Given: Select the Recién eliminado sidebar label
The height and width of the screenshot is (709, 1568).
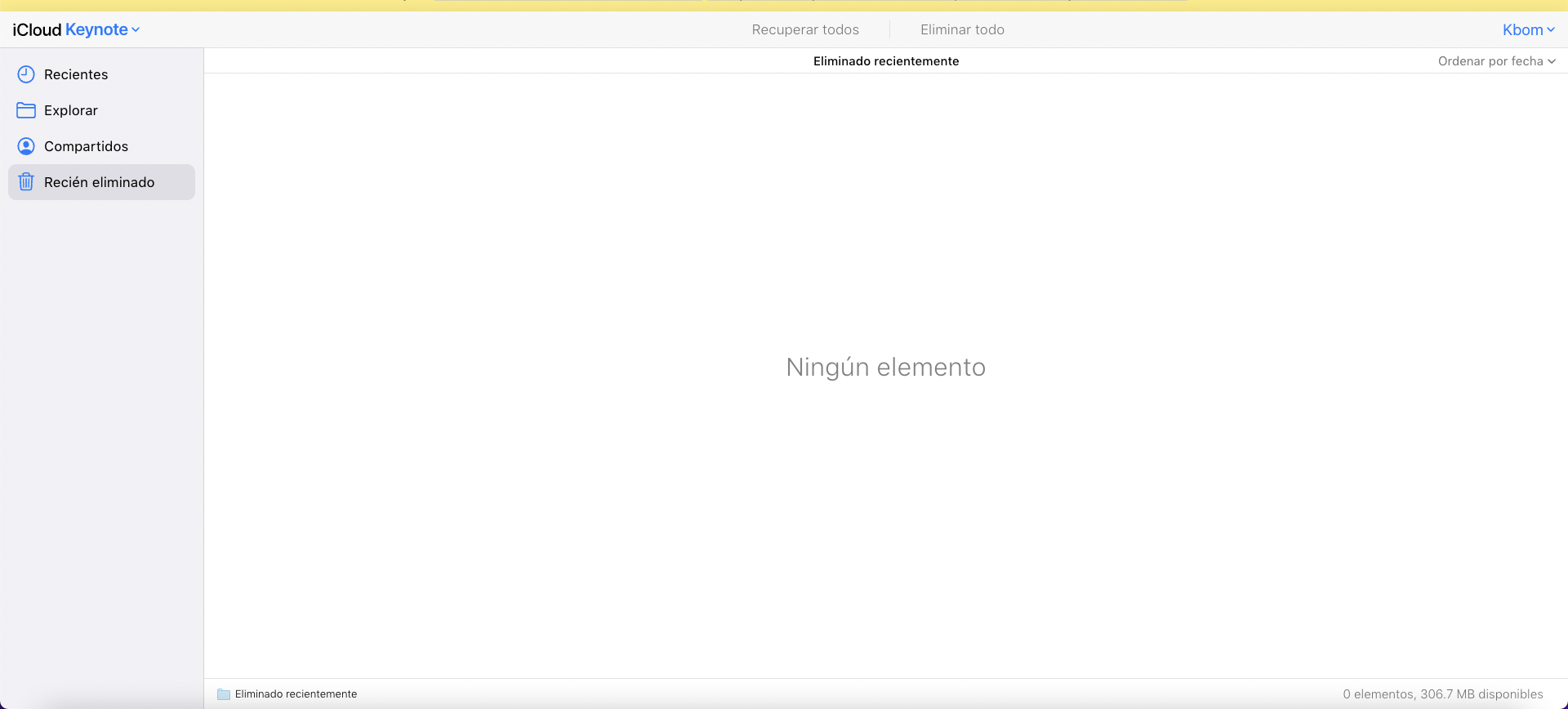Looking at the screenshot, I should (x=99, y=182).
